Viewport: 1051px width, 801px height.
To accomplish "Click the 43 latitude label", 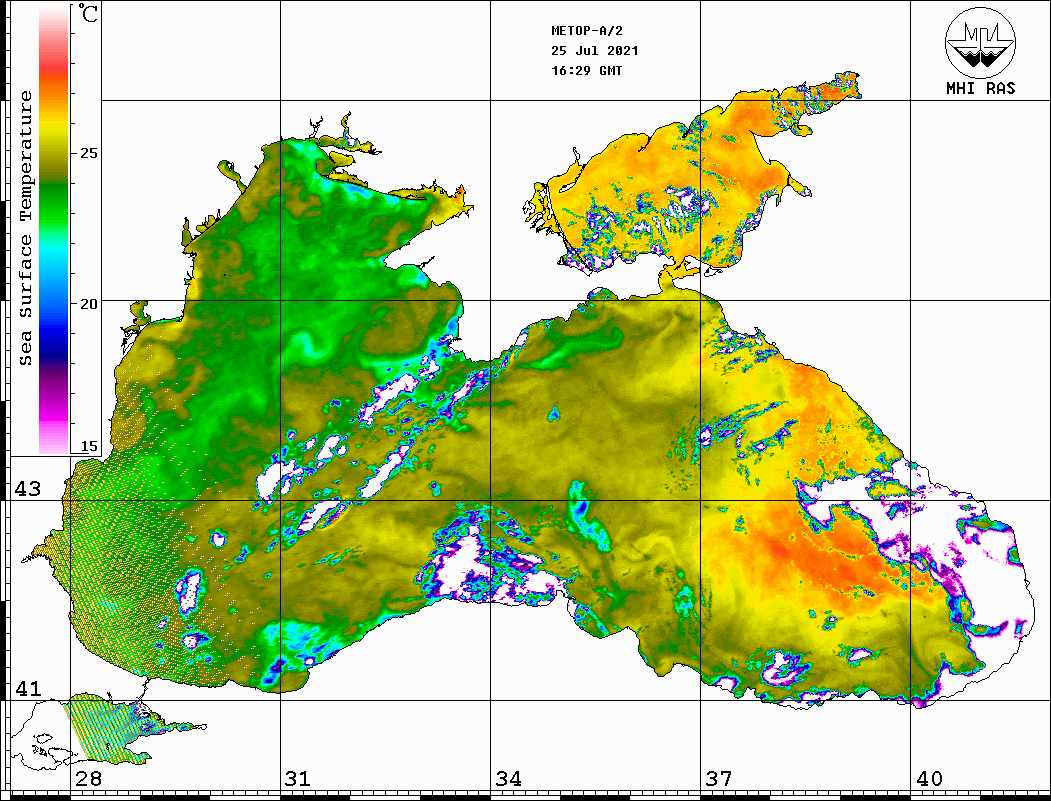I will [26, 489].
